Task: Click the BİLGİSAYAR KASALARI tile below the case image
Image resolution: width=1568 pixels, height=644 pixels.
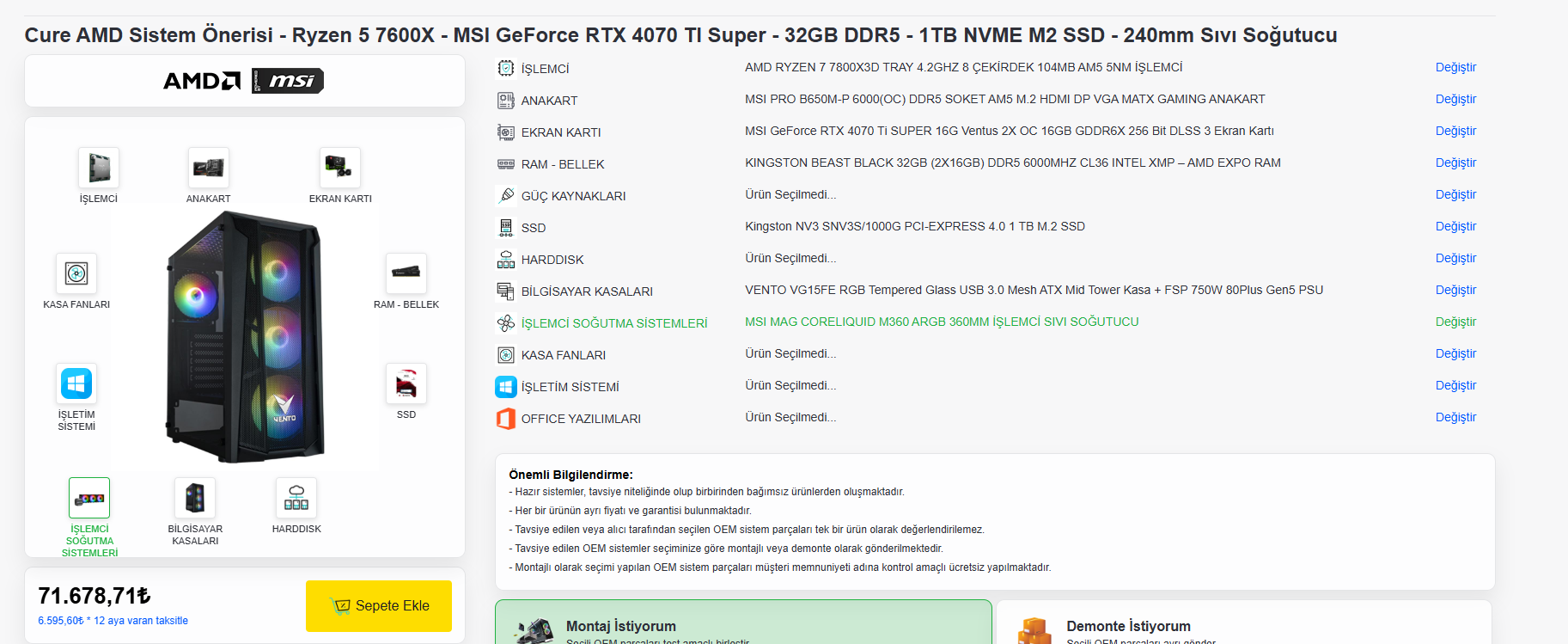Action: click(x=195, y=498)
